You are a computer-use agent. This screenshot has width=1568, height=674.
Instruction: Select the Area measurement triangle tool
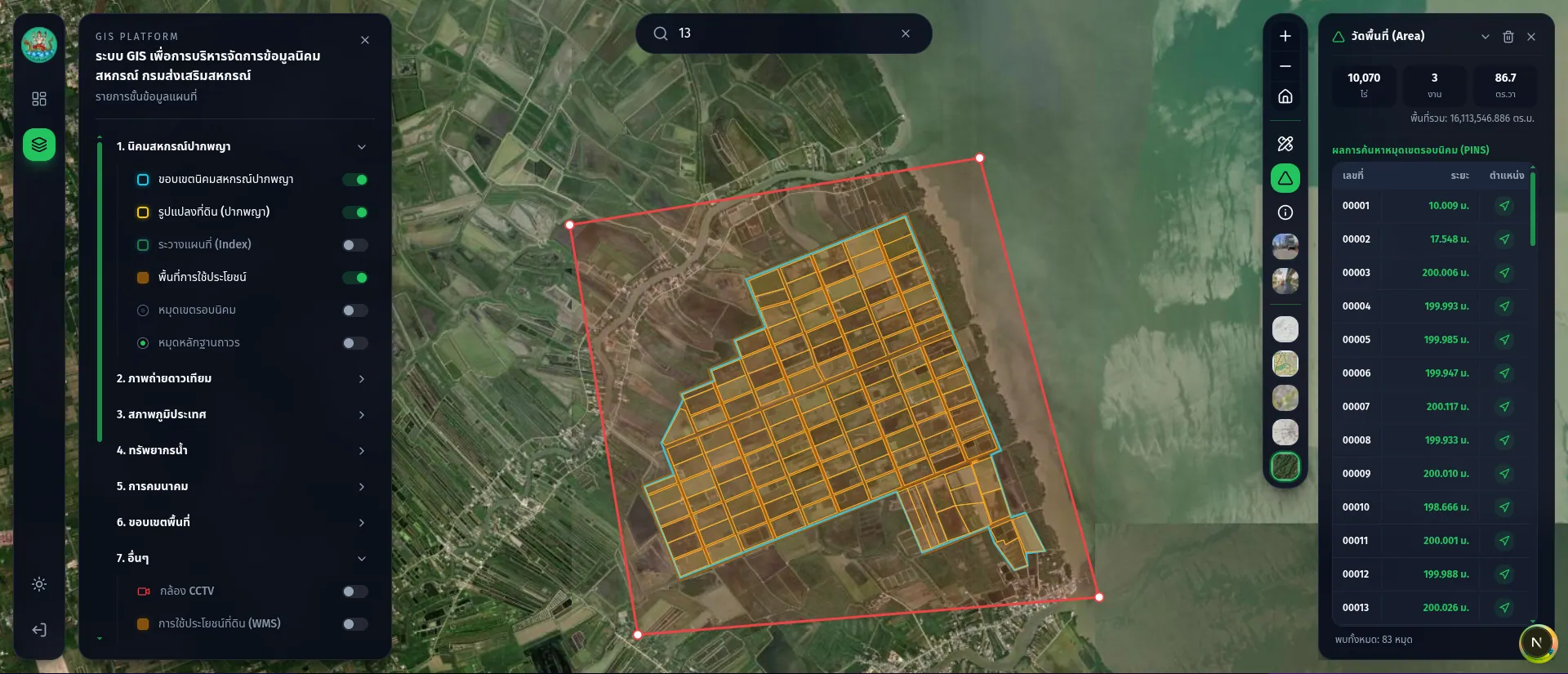pyautogui.click(x=1285, y=178)
